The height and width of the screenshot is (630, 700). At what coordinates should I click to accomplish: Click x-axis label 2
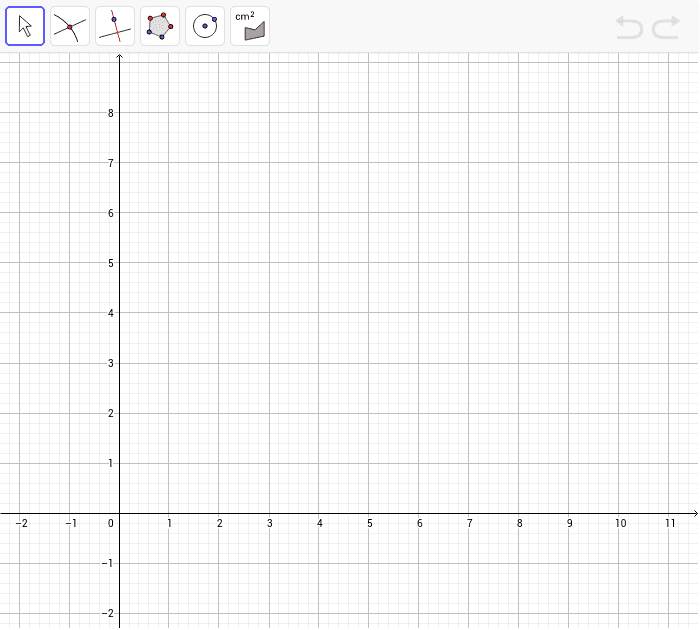[x=220, y=523]
